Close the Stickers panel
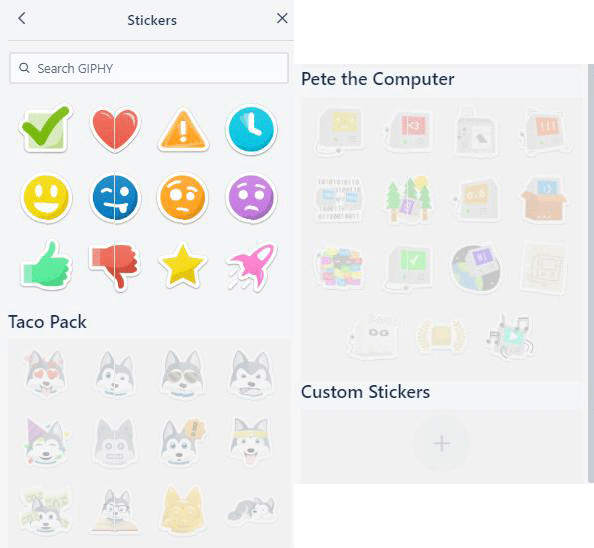Screen dimensions: 594x548 tap(282, 18)
